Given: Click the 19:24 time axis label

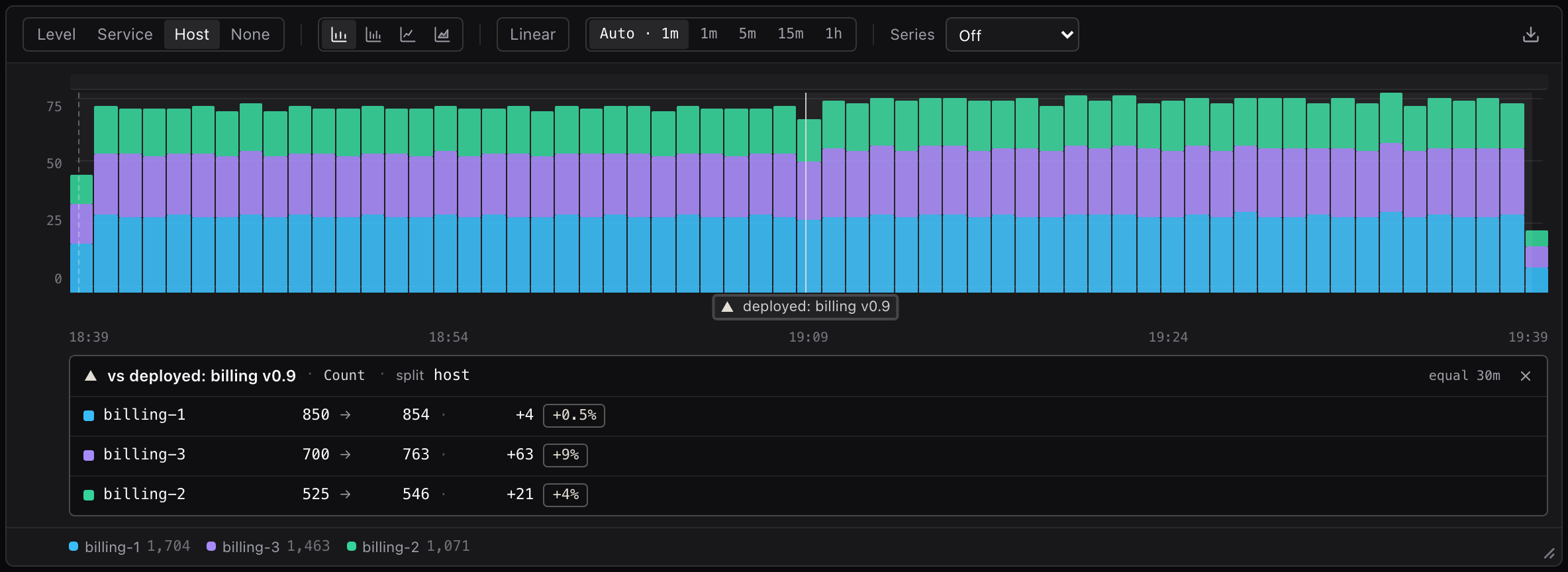Looking at the screenshot, I should (1168, 338).
